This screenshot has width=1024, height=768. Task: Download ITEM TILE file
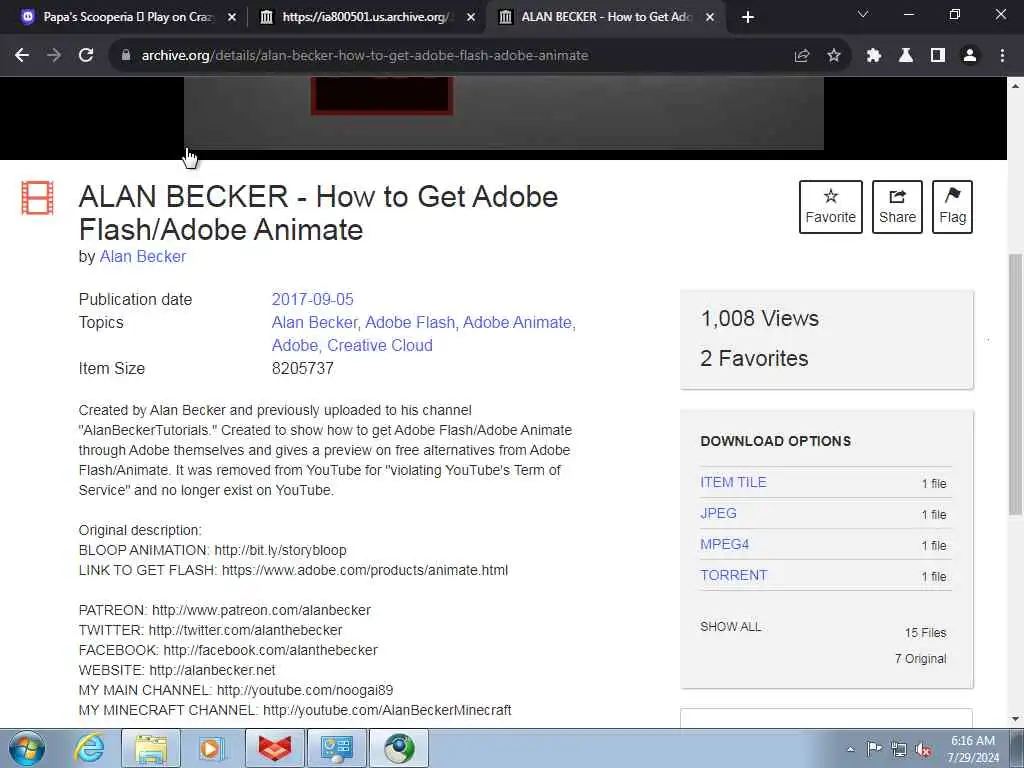733,482
